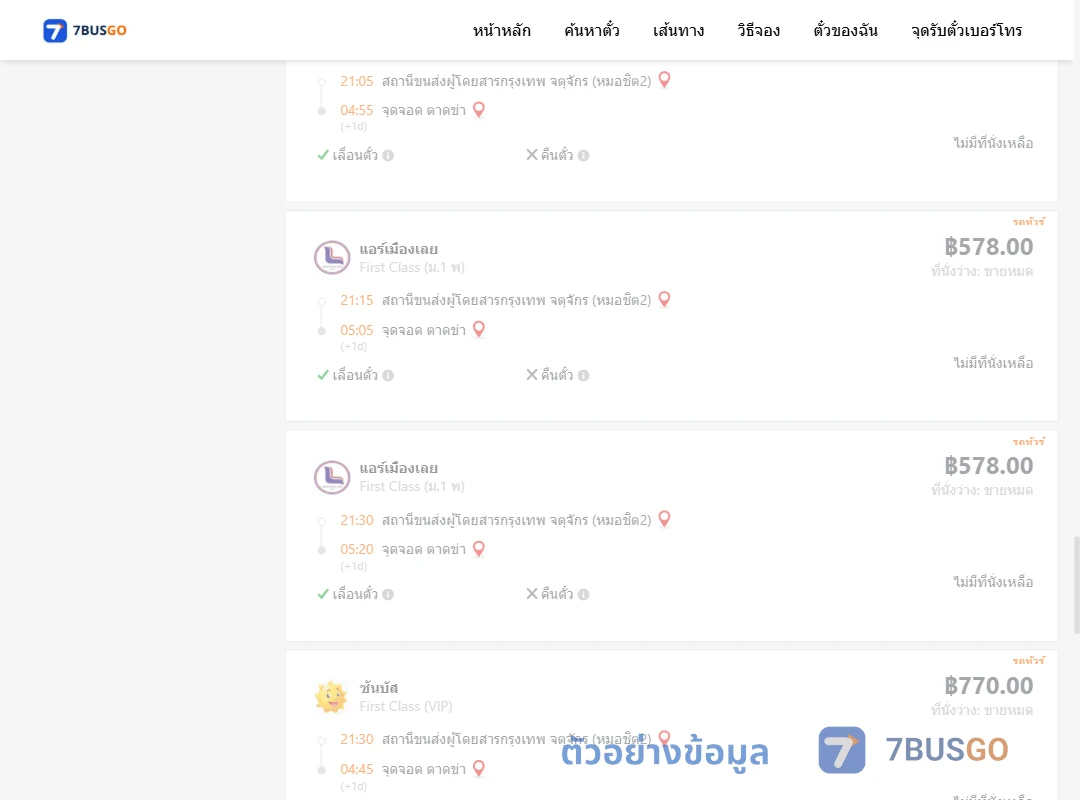Click X icon for คืนตั๋ว in 05:20 trip
Screen dimensions: 1080x800
click(x=532, y=593)
